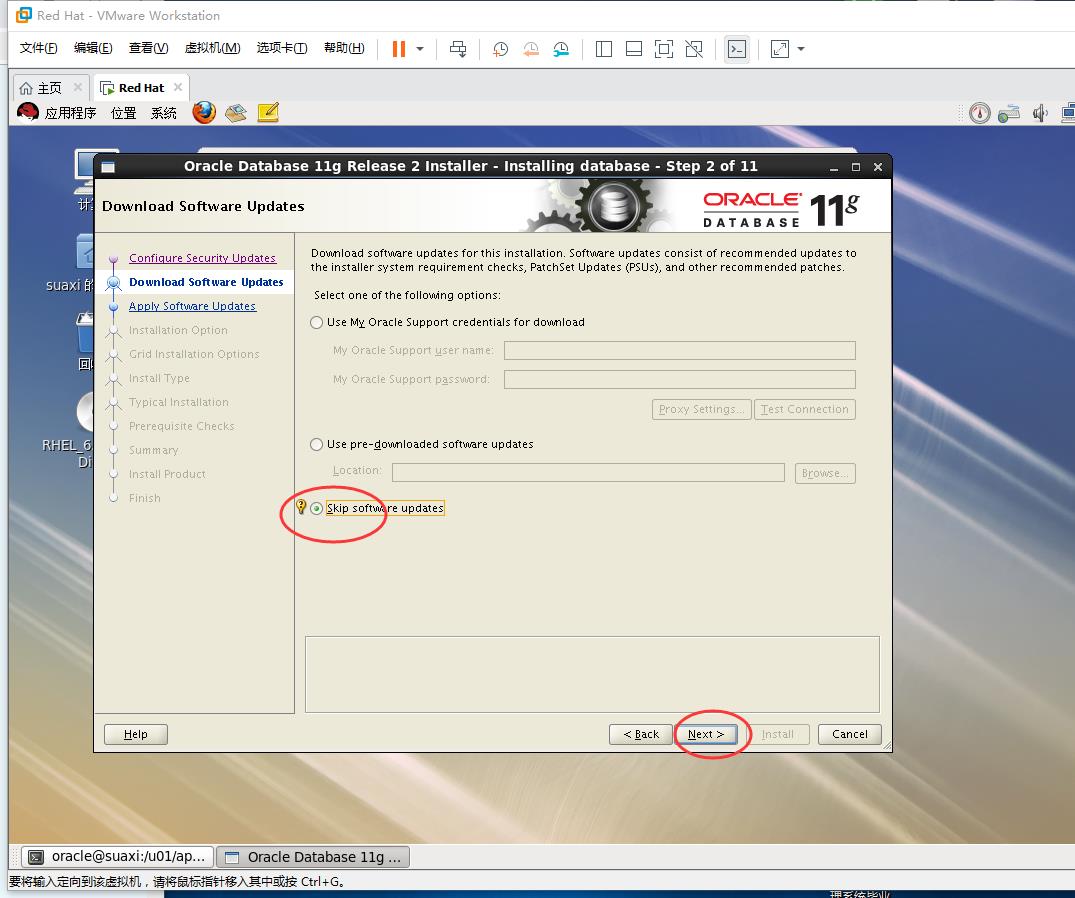This screenshot has height=898, width=1075.
Task: Click the My Oracle Support user name field
Action: [x=679, y=350]
